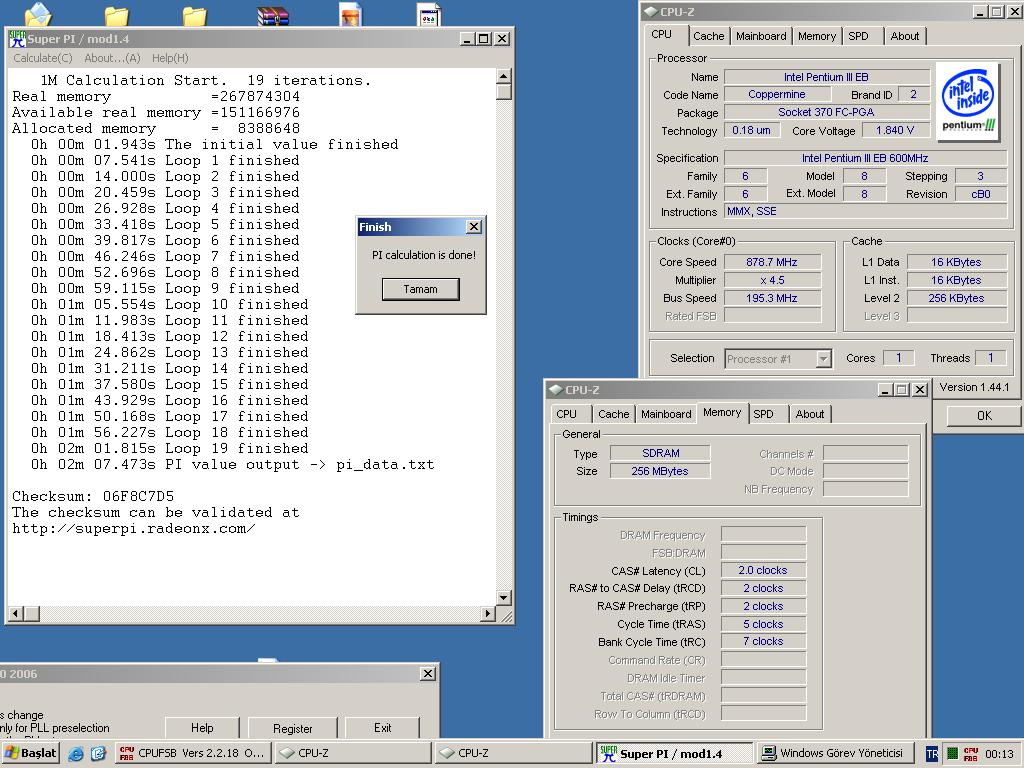The image size is (1024, 768).
Task: Click OK button in CPU-Z window
Action: point(984,416)
